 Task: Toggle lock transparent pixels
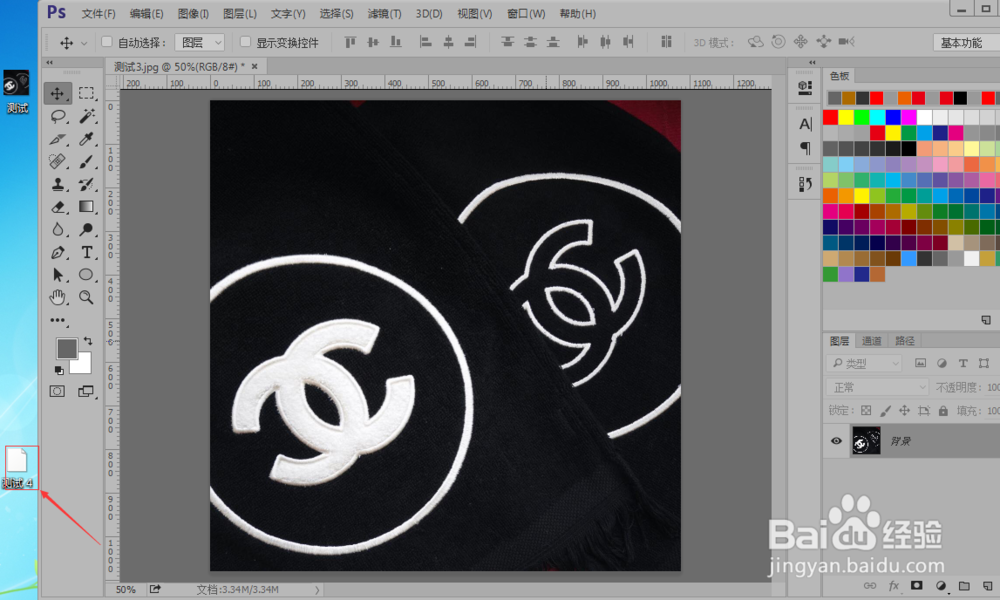coord(865,411)
